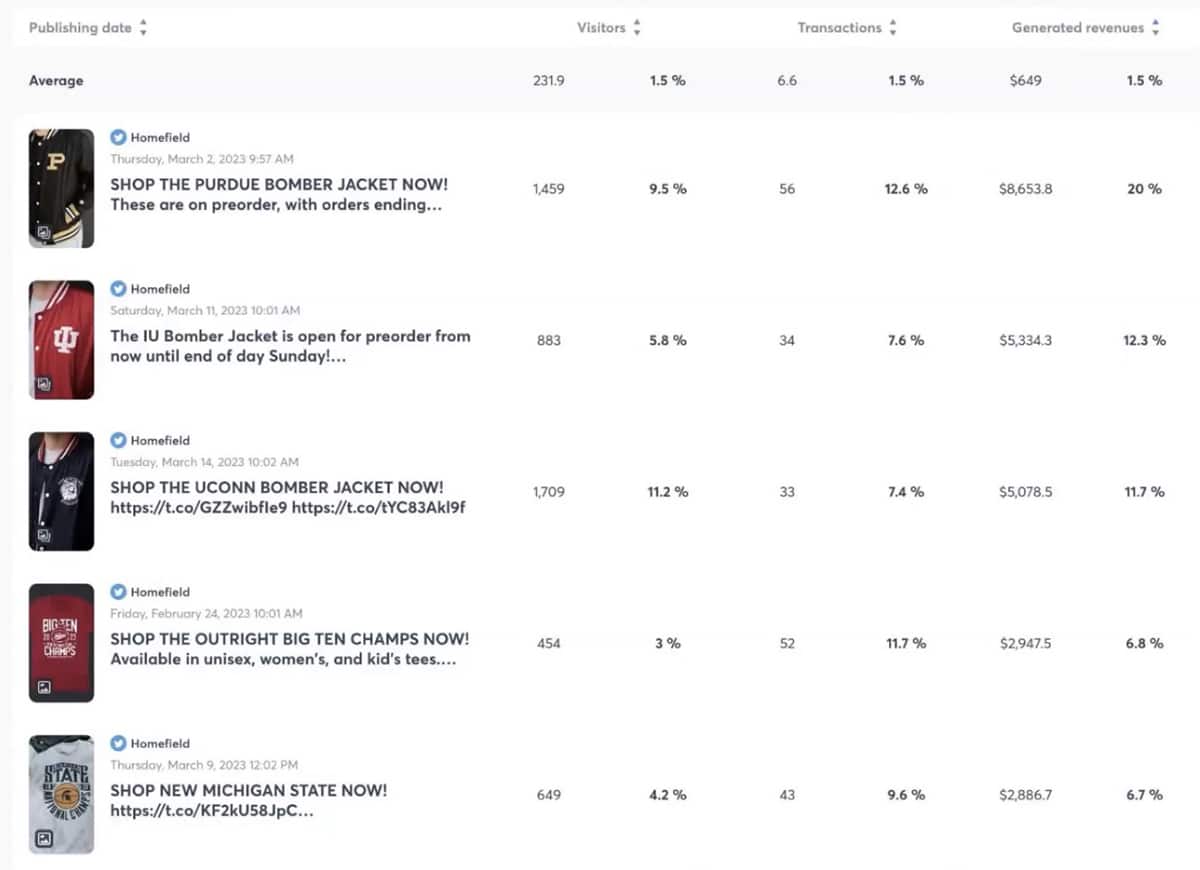Click image icon on Big Ten Champs thumbnail
Image resolution: width=1200 pixels, height=870 pixels.
[x=43, y=687]
